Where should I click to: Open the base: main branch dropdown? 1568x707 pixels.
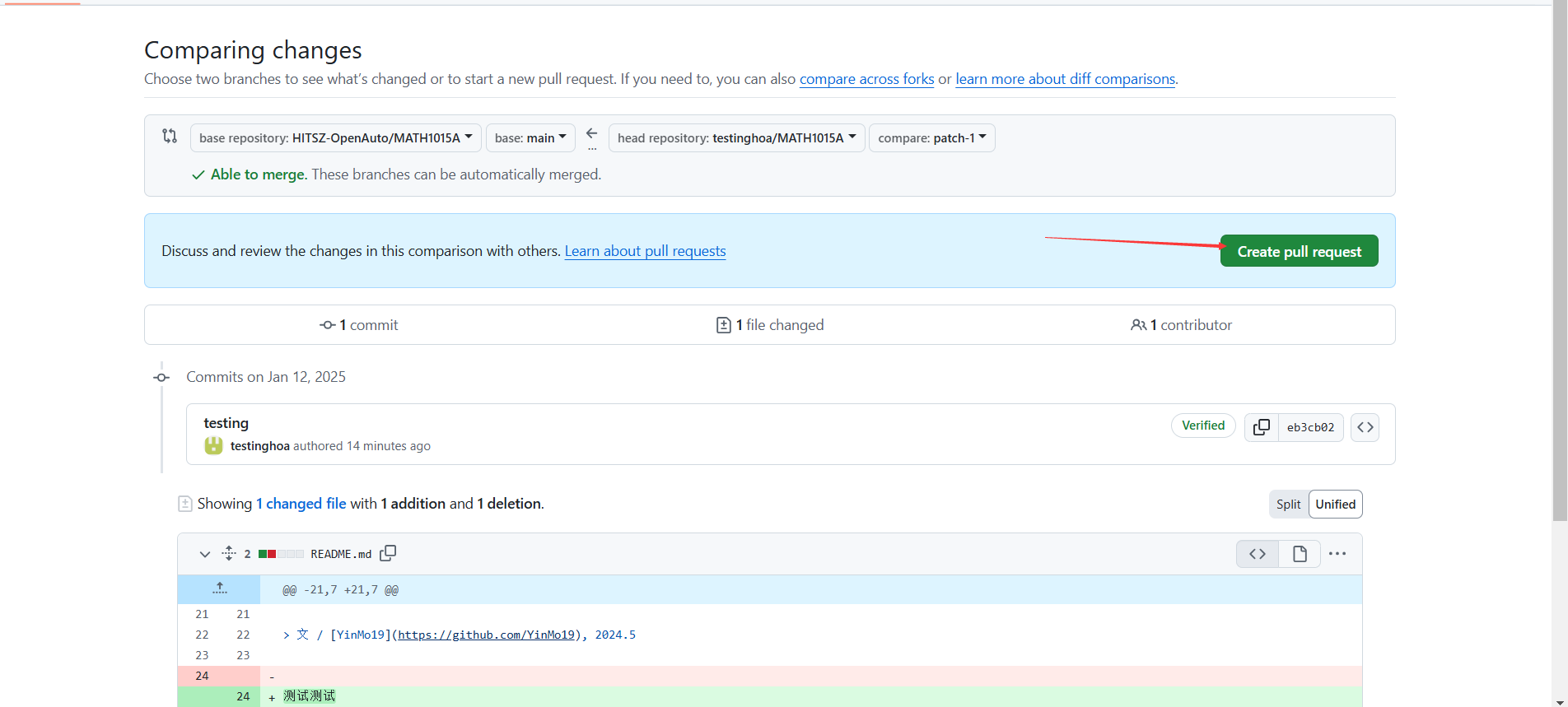click(530, 138)
